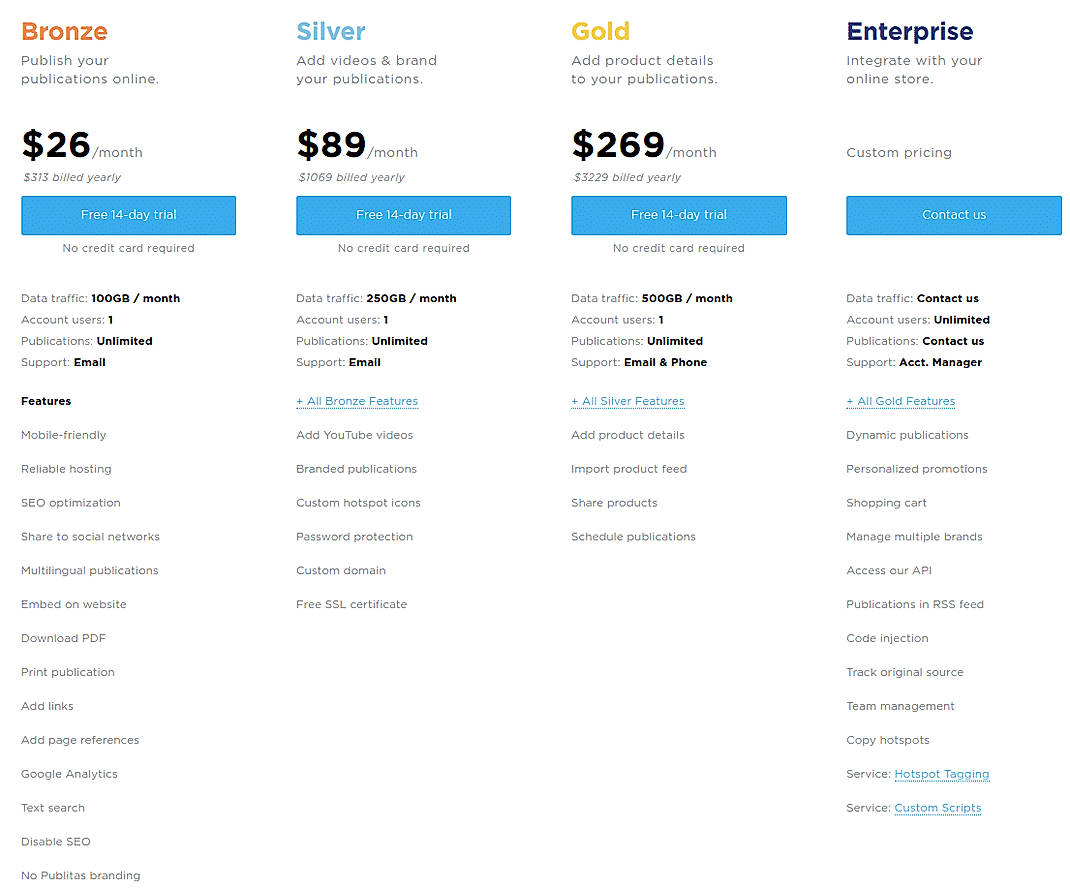The height and width of the screenshot is (892, 1070).
Task: Click the Shopping cart feature under Enterprise
Action: tap(886, 503)
